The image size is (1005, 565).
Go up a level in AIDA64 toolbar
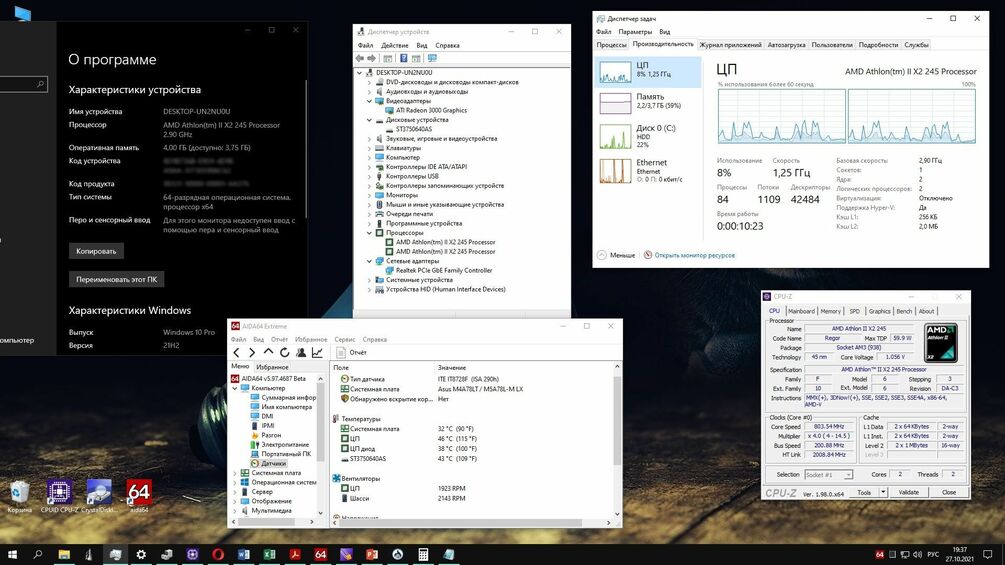[x=268, y=352]
